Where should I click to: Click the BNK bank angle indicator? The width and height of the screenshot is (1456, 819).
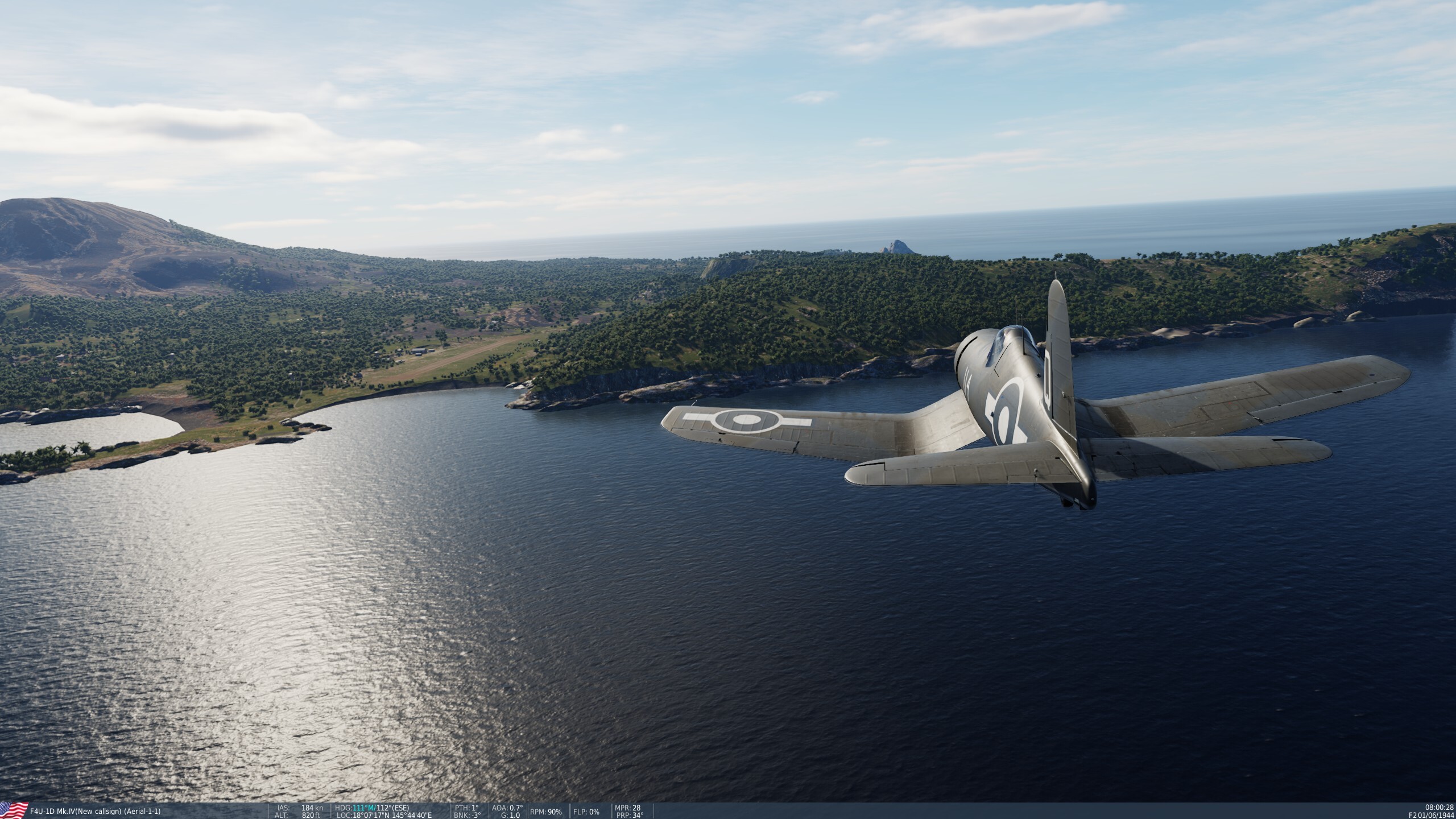point(468,815)
